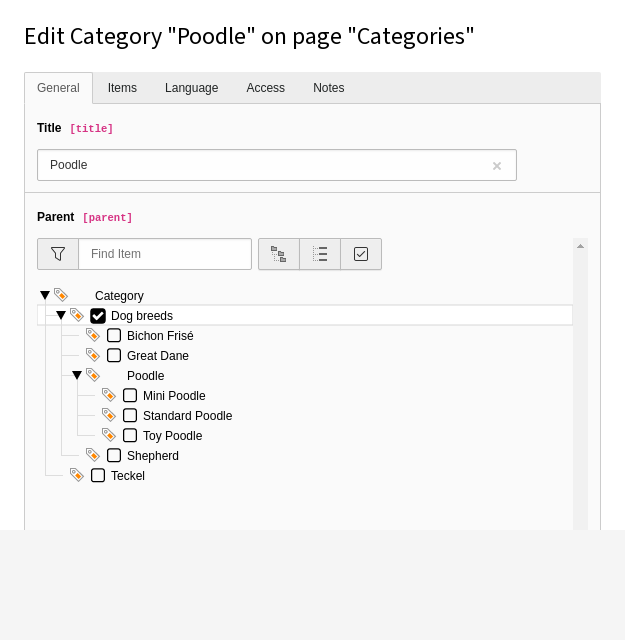Click the tag icon beside Dog breeds
This screenshot has height=640, width=625.
coord(77,316)
